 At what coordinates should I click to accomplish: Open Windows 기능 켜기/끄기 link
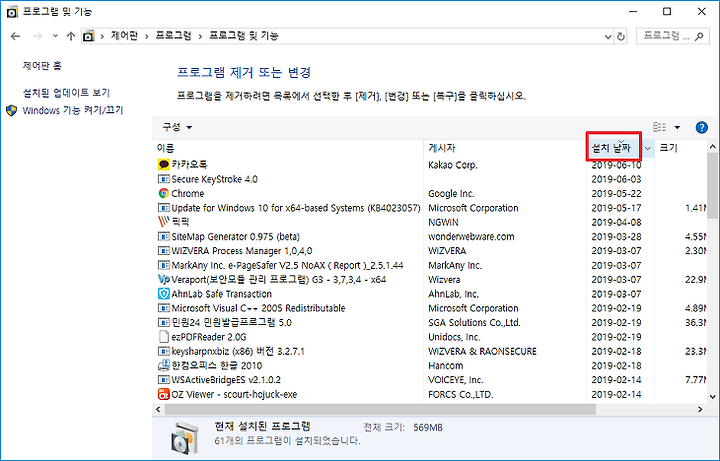click(73, 111)
